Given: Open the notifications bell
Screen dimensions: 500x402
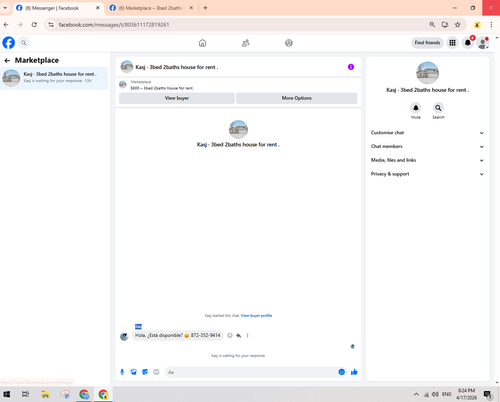Looking at the screenshot, I should (468, 43).
